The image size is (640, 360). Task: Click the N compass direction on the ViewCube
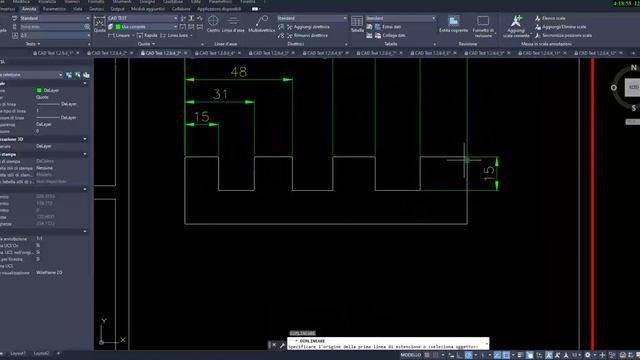pos(634,68)
